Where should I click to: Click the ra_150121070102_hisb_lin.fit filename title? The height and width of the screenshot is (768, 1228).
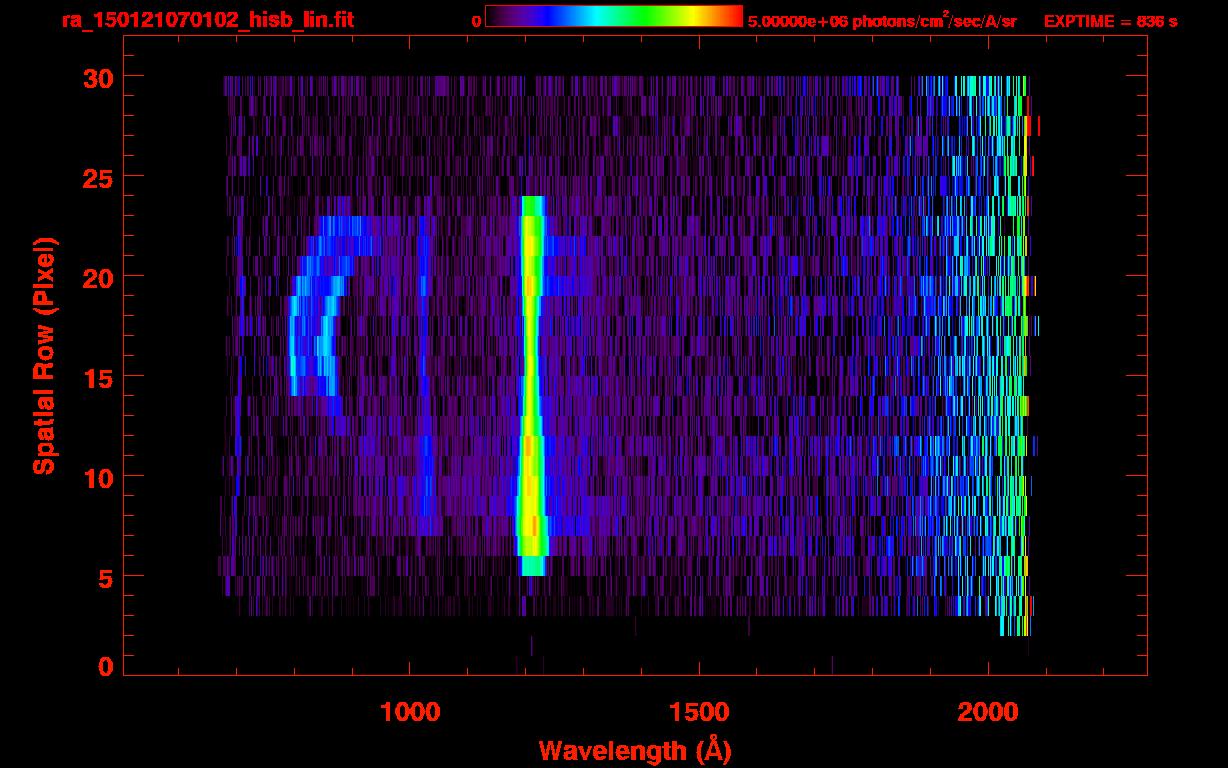(x=207, y=20)
